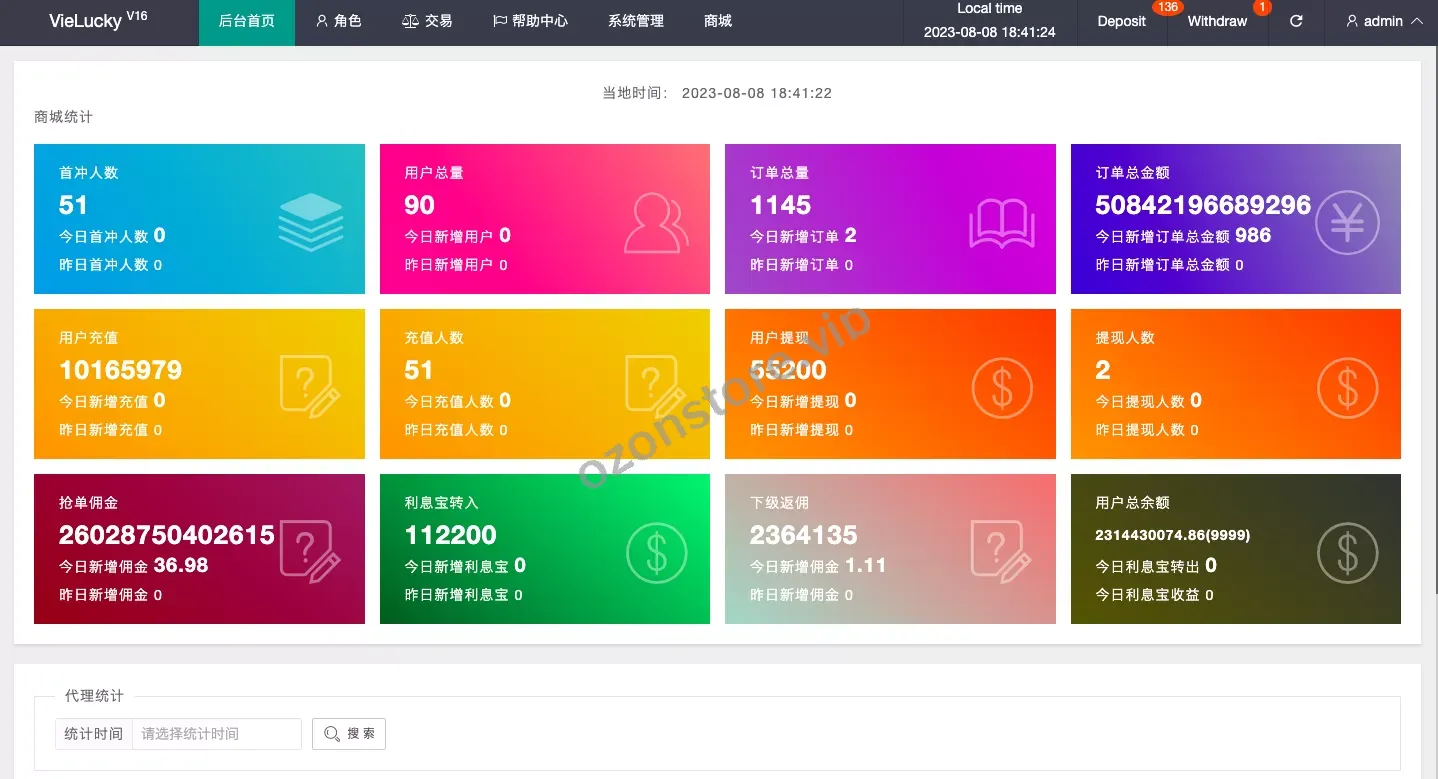Screen dimensions: 1438x779
Task: Click the 搜索 button
Action: [x=349, y=734]
